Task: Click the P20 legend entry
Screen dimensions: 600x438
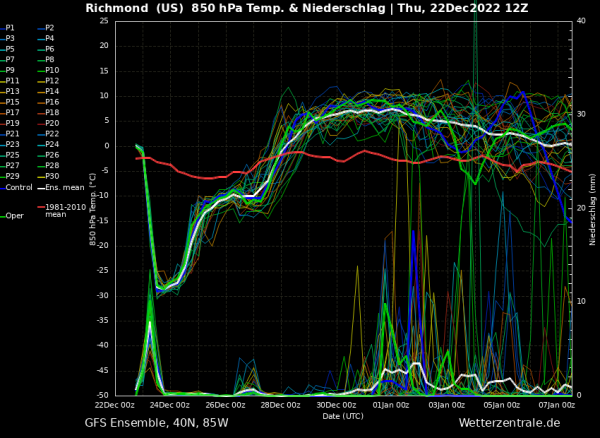Action: tap(52, 123)
